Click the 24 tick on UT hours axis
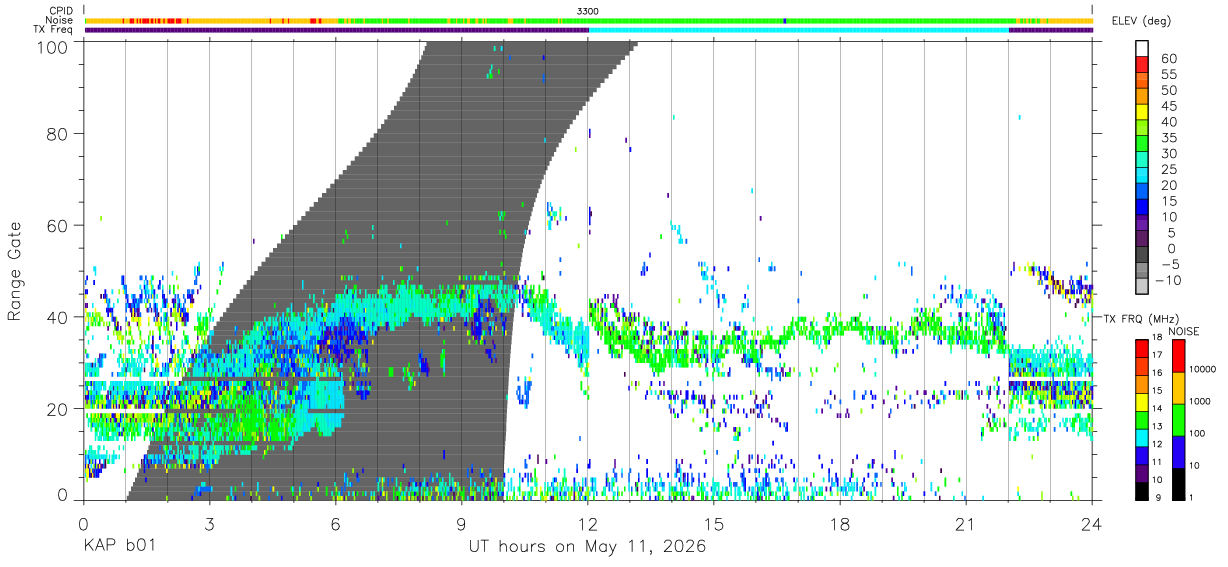The height and width of the screenshot is (567, 1228). tap(1092, 524)
